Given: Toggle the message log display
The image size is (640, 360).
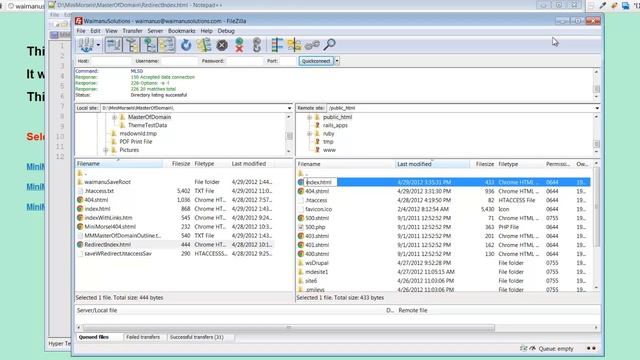Looking at the screenshot, I should (113, 45).
